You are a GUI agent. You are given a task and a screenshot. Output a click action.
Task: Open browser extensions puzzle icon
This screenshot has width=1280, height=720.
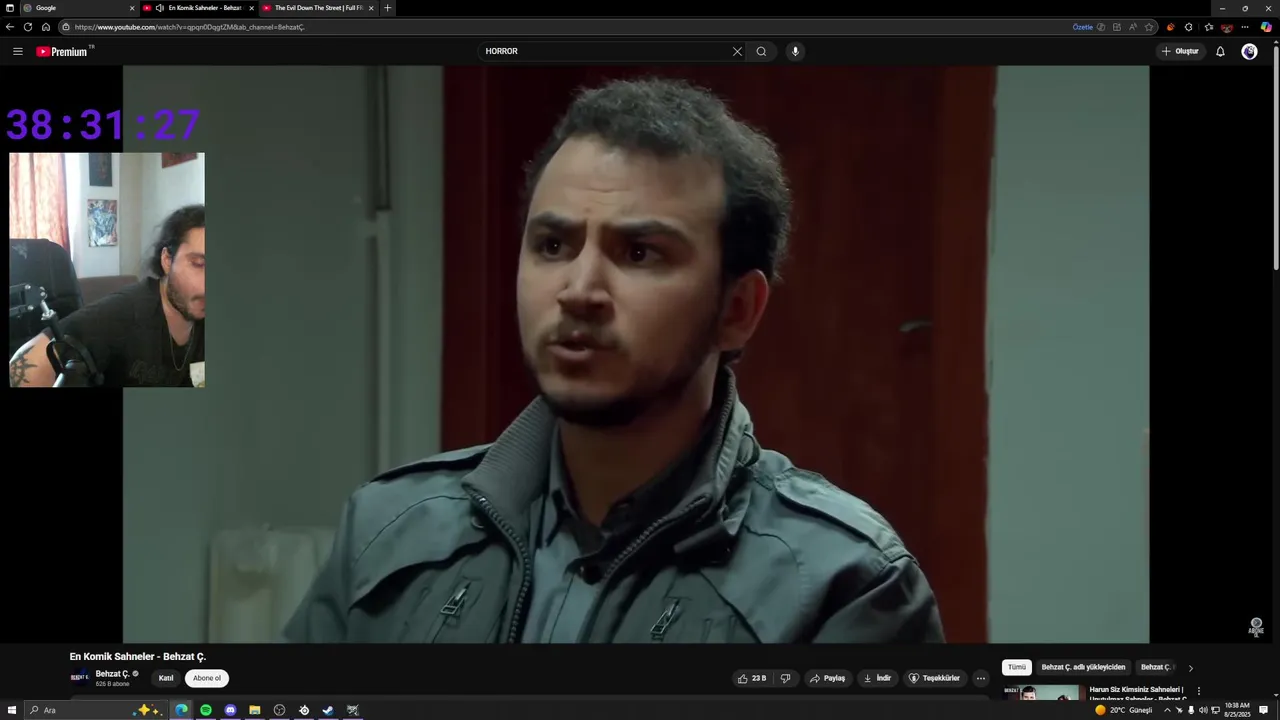tap(1188, 27)
